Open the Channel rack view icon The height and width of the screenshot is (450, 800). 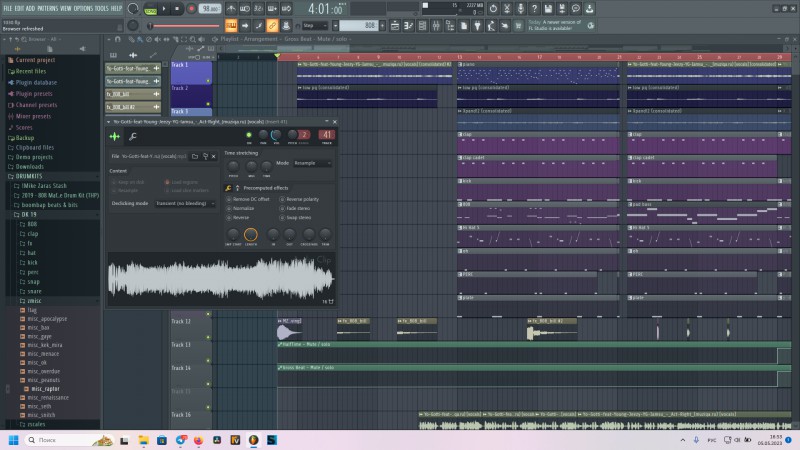click(x=422, y=26)
